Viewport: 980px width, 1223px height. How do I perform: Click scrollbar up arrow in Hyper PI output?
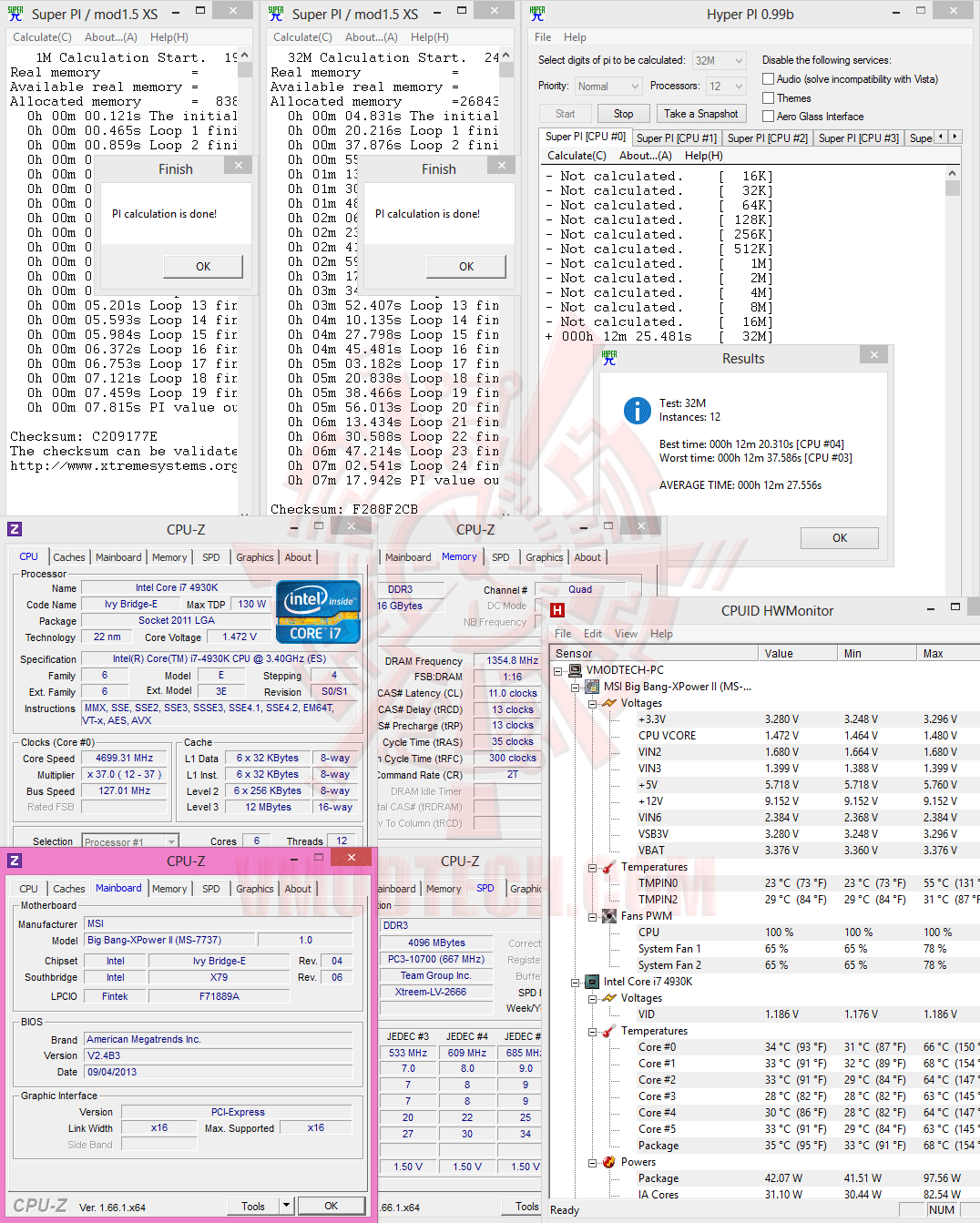(953, 173)
